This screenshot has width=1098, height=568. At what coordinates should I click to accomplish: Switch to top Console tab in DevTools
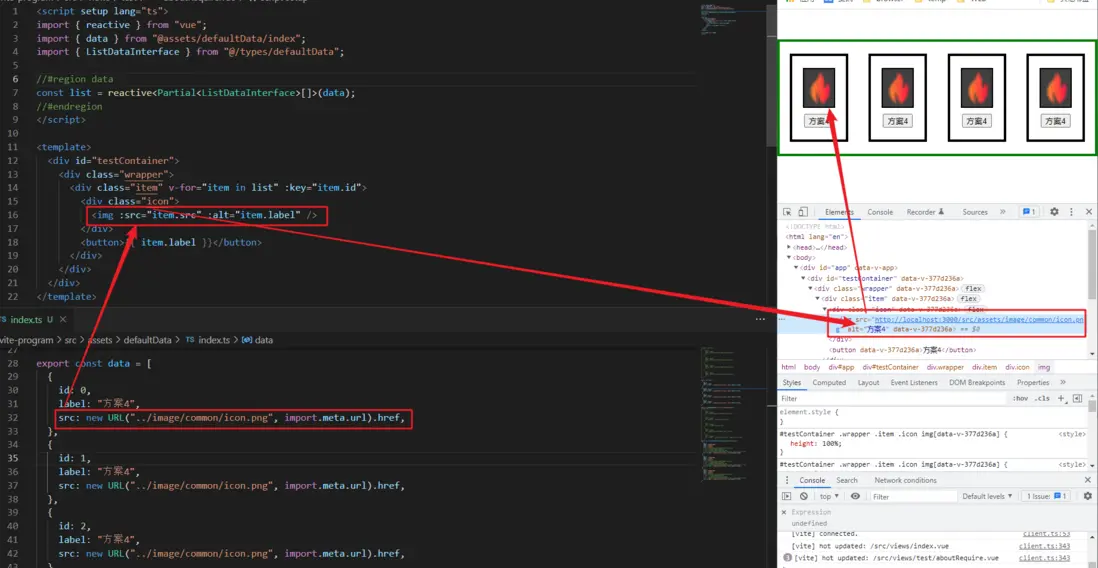coord(880,212)
